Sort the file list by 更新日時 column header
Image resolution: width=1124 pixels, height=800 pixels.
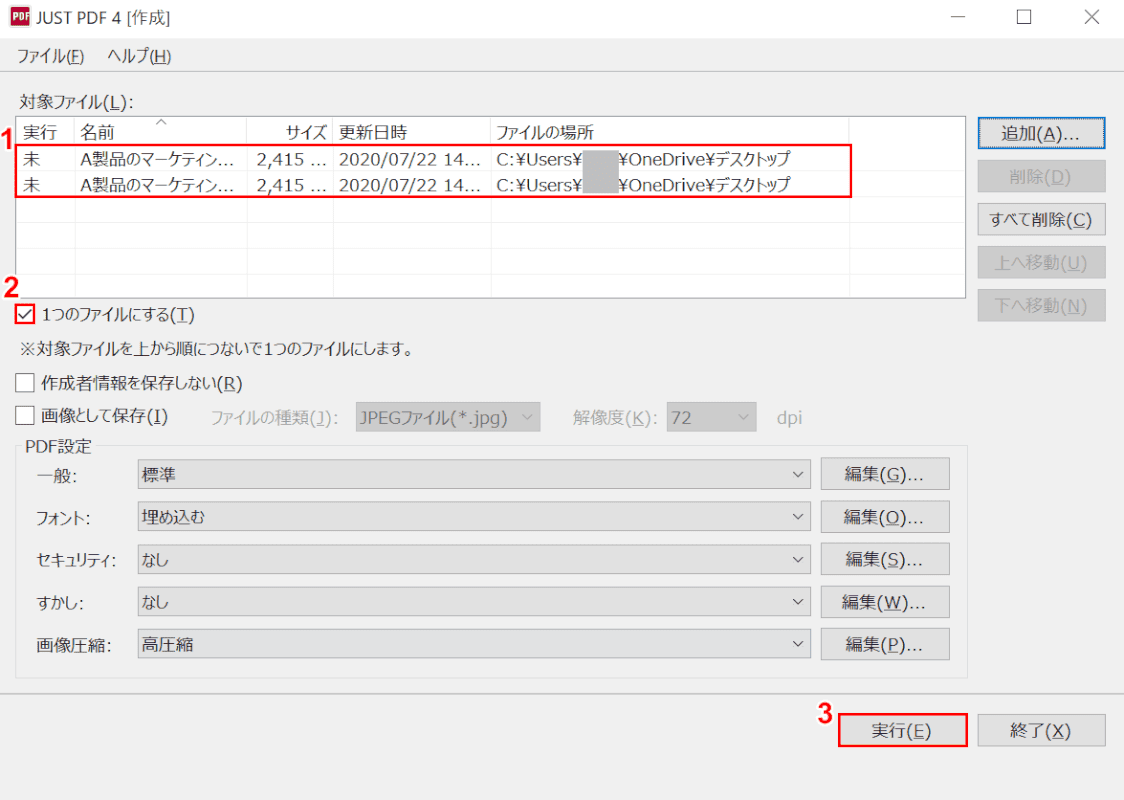(412, 132)
